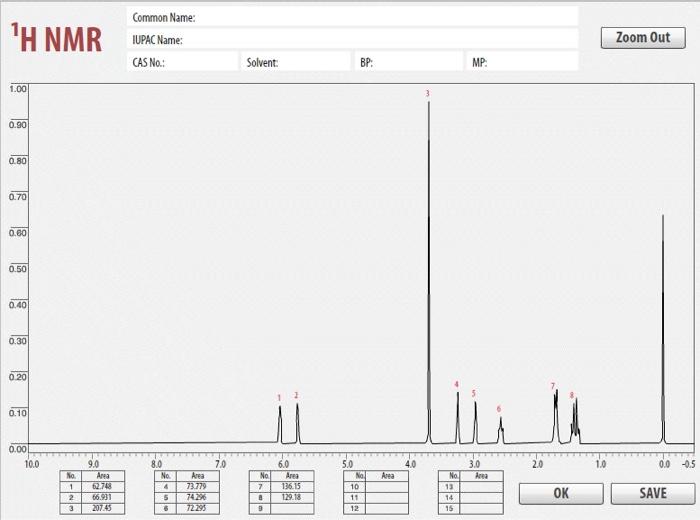Focus the IUPAC Name field
The image size is (700, 520).
coord(352,40)
